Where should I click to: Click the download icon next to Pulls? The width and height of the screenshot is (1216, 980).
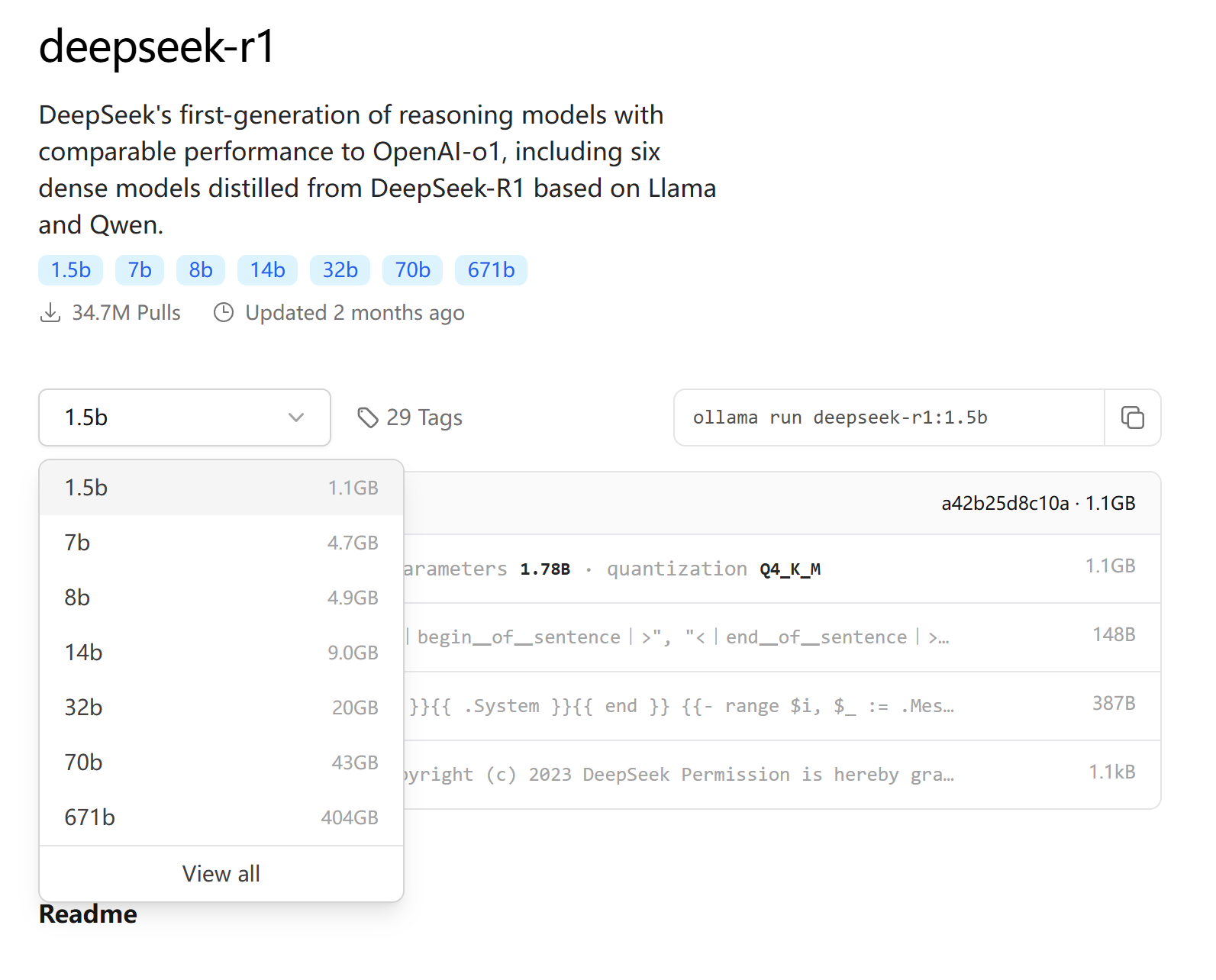coord(50,313)
